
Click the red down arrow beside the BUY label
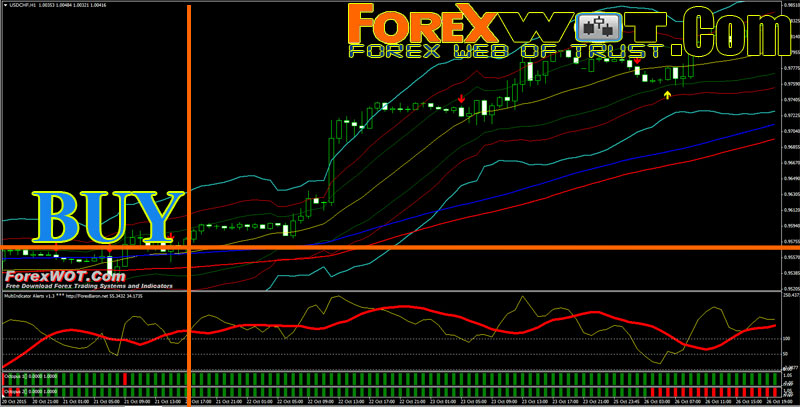coord(171,237)
